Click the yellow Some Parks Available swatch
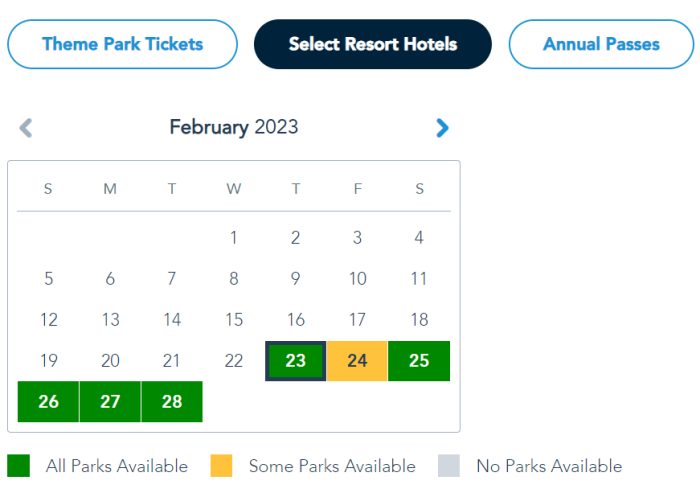The height and width of the screenshot is (493, 700). pos(221,466)
